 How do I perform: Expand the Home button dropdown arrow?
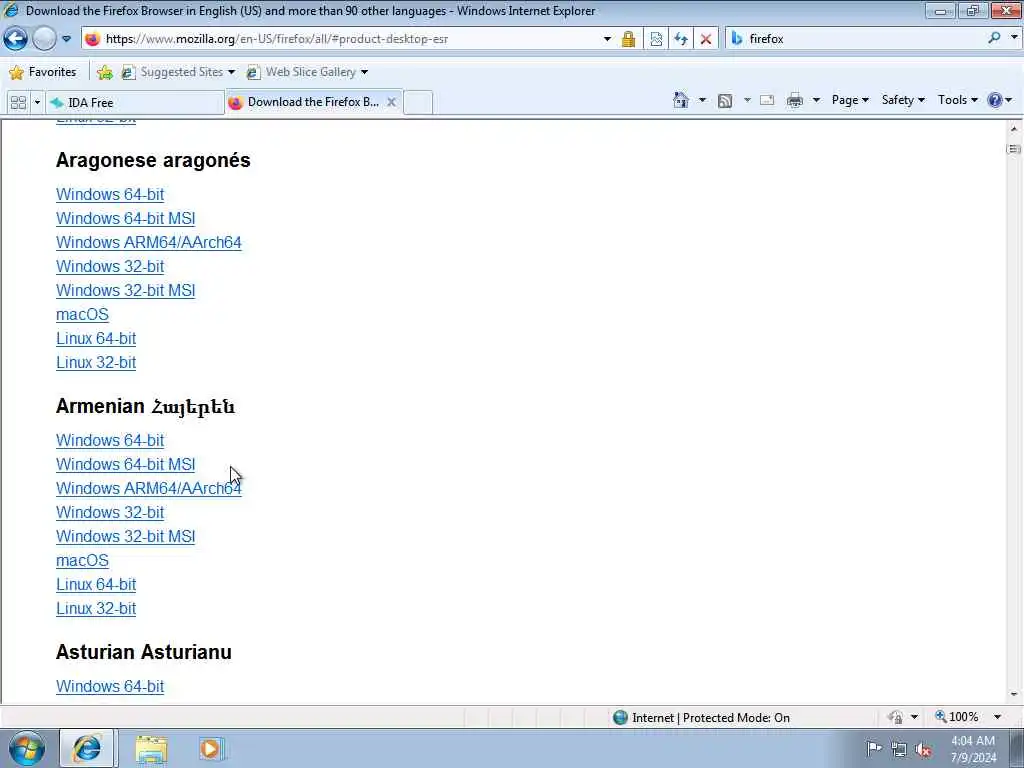pyautogui.click(x=702, y=100)
